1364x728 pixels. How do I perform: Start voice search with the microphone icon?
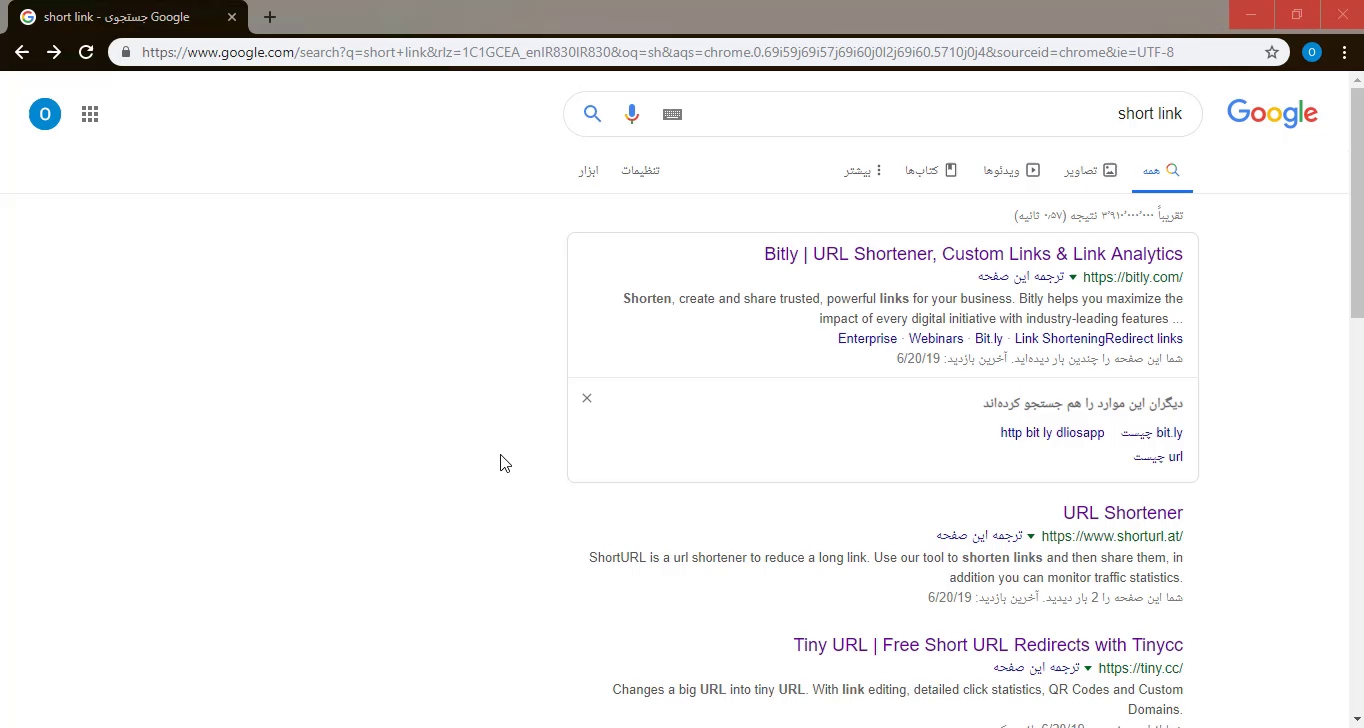(631, 114)
